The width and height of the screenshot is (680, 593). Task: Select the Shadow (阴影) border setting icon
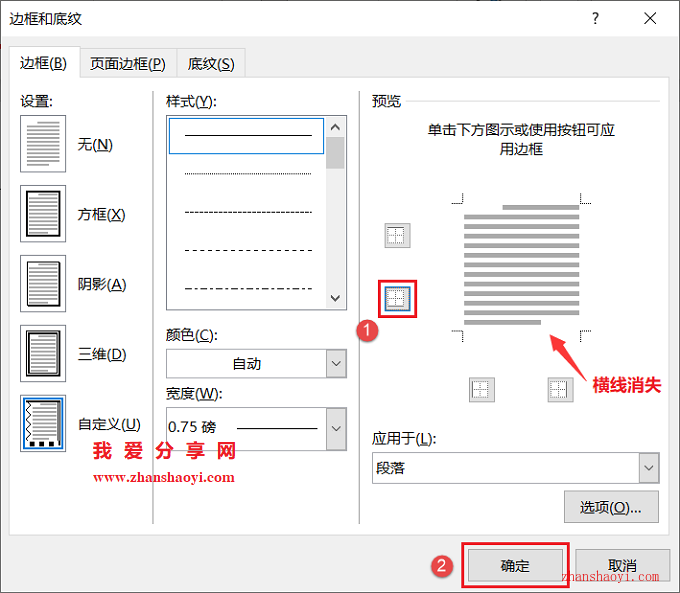pyautogui.click(x=43, y=284)
